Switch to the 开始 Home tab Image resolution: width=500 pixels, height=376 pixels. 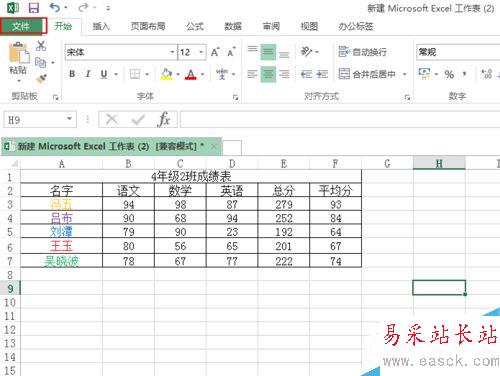pyautogui.click(x=63, y=26)
